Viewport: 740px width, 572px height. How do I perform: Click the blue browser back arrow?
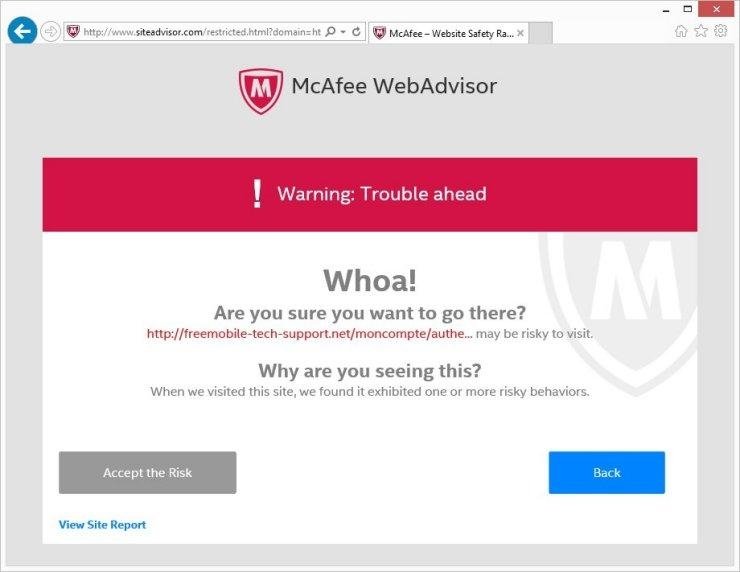(x=22, y=31)
